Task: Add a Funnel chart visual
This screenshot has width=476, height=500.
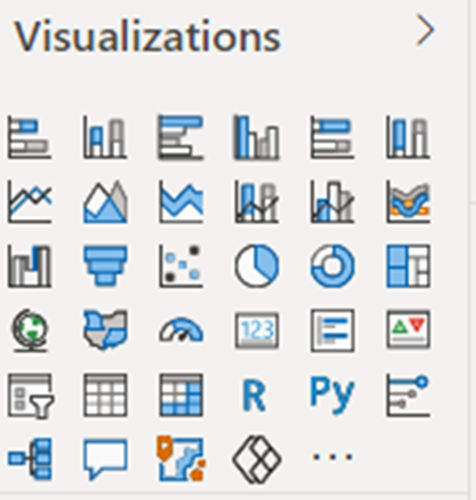Action: pos(105,266)
